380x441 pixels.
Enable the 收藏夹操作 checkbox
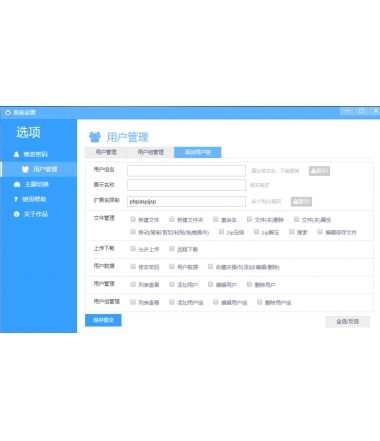[x=210, y=266]
